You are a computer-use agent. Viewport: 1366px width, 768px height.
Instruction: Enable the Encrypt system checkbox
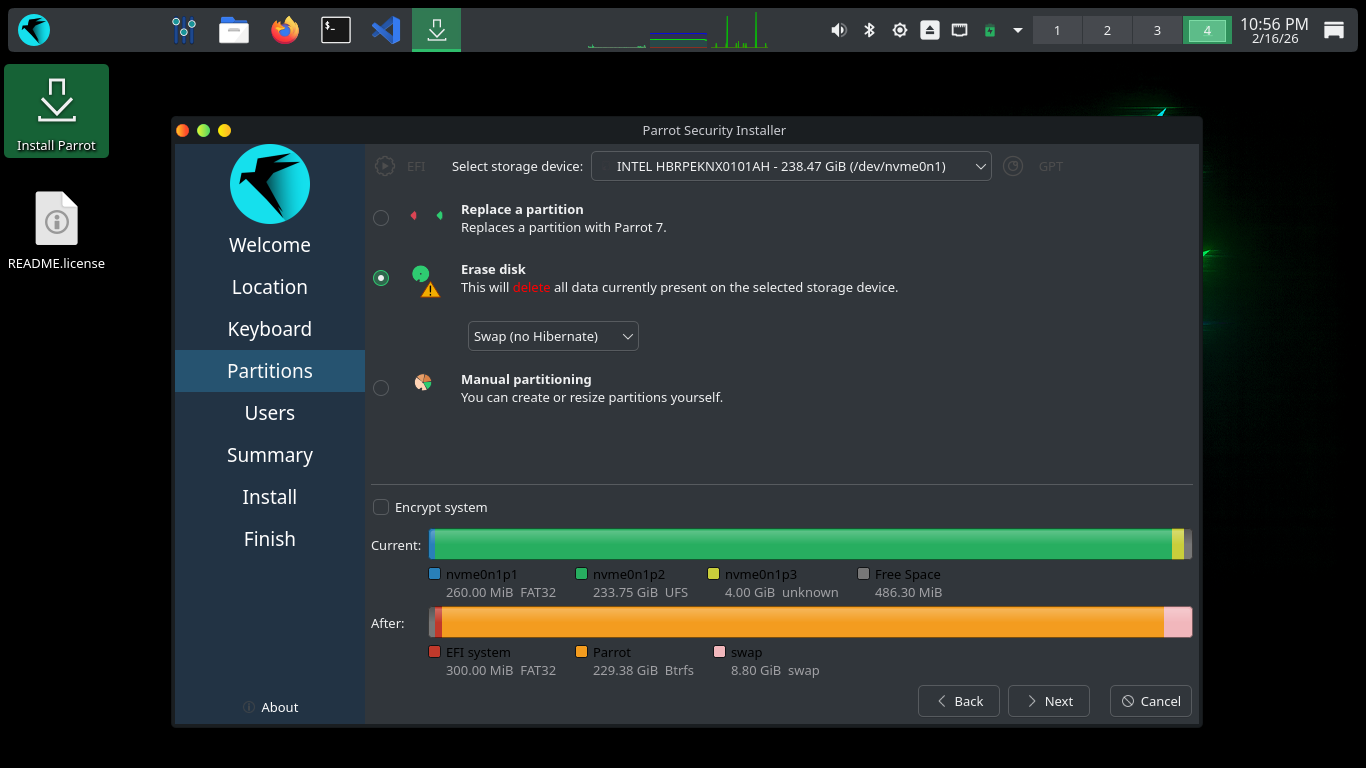[x=381, y=507]
